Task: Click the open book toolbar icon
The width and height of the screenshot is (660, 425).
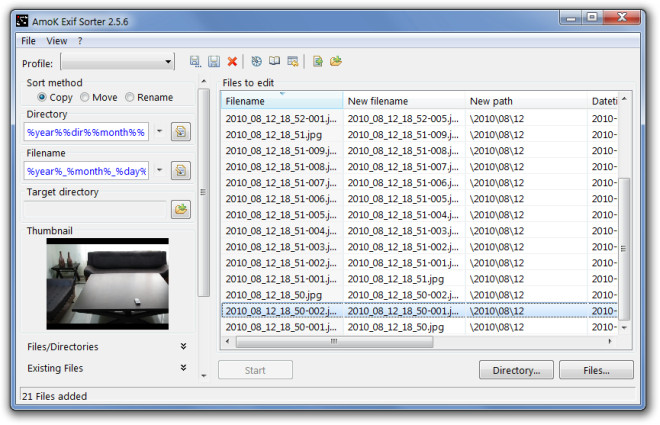Action: click(274, 62)
